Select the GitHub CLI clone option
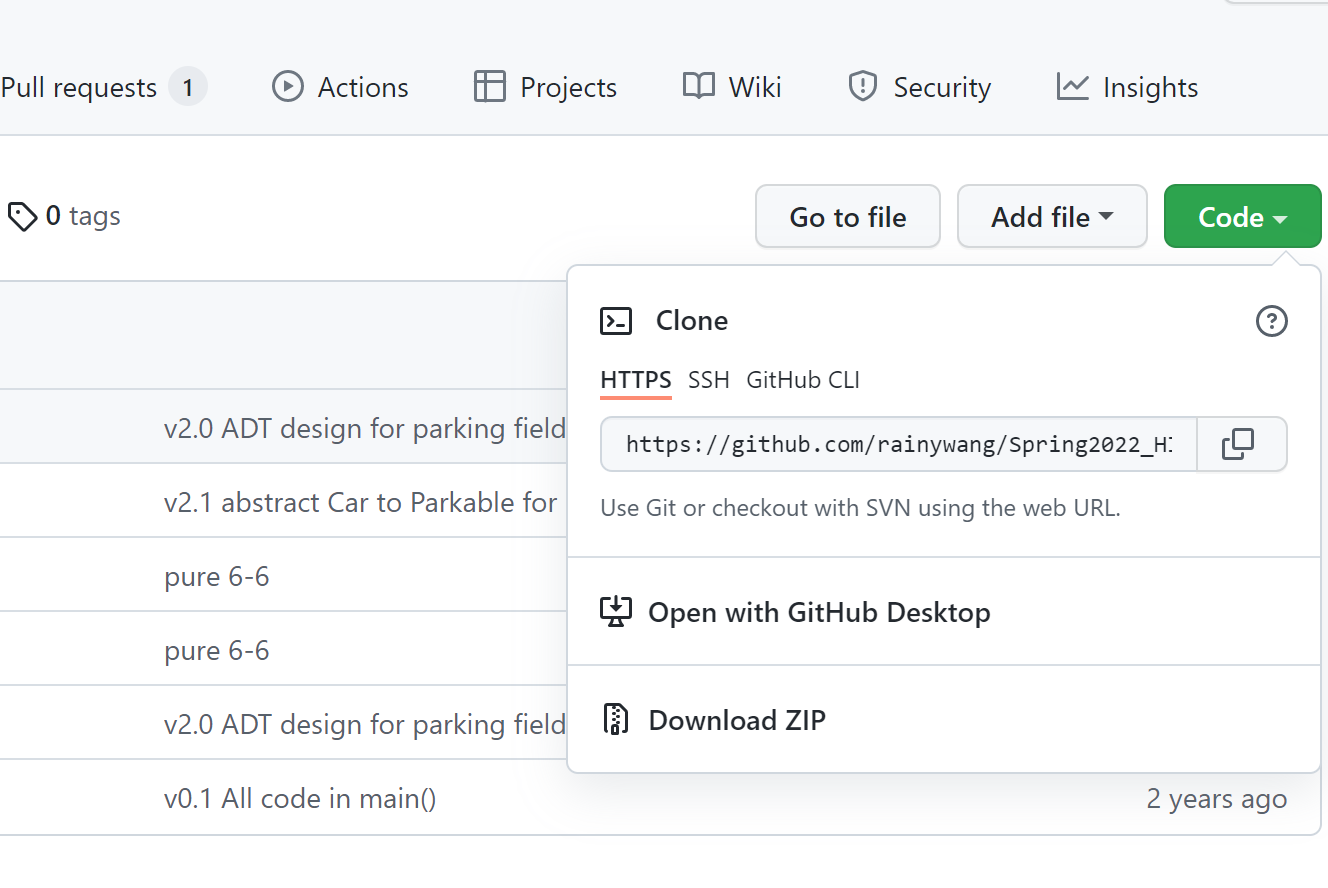 803,380
